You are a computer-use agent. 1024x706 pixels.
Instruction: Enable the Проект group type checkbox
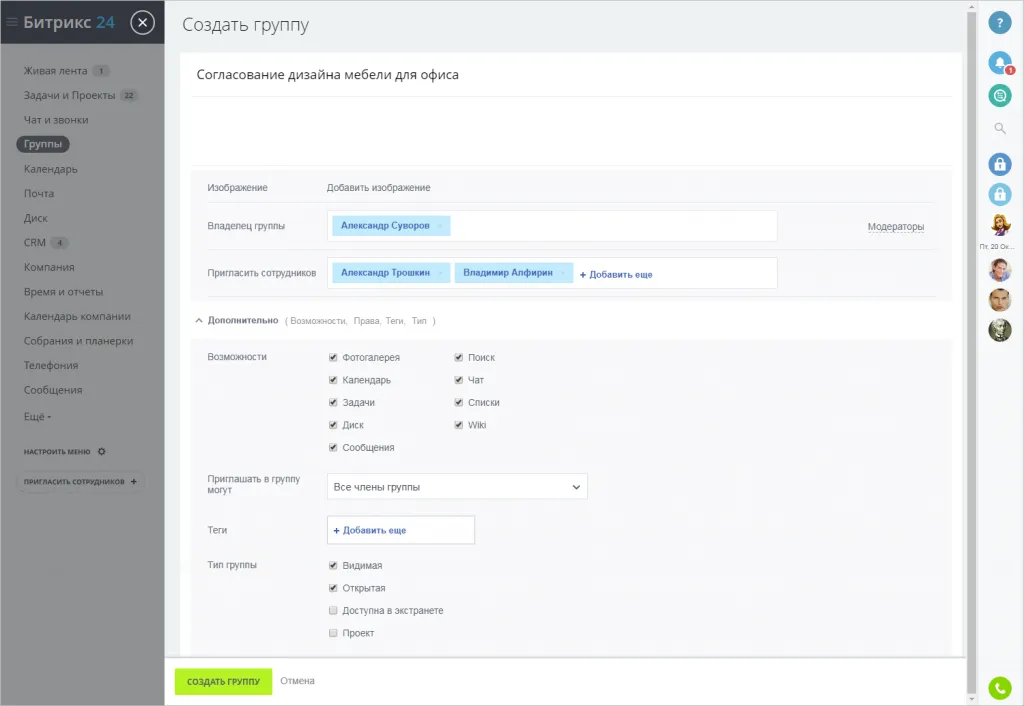click(x=333, y=633)
